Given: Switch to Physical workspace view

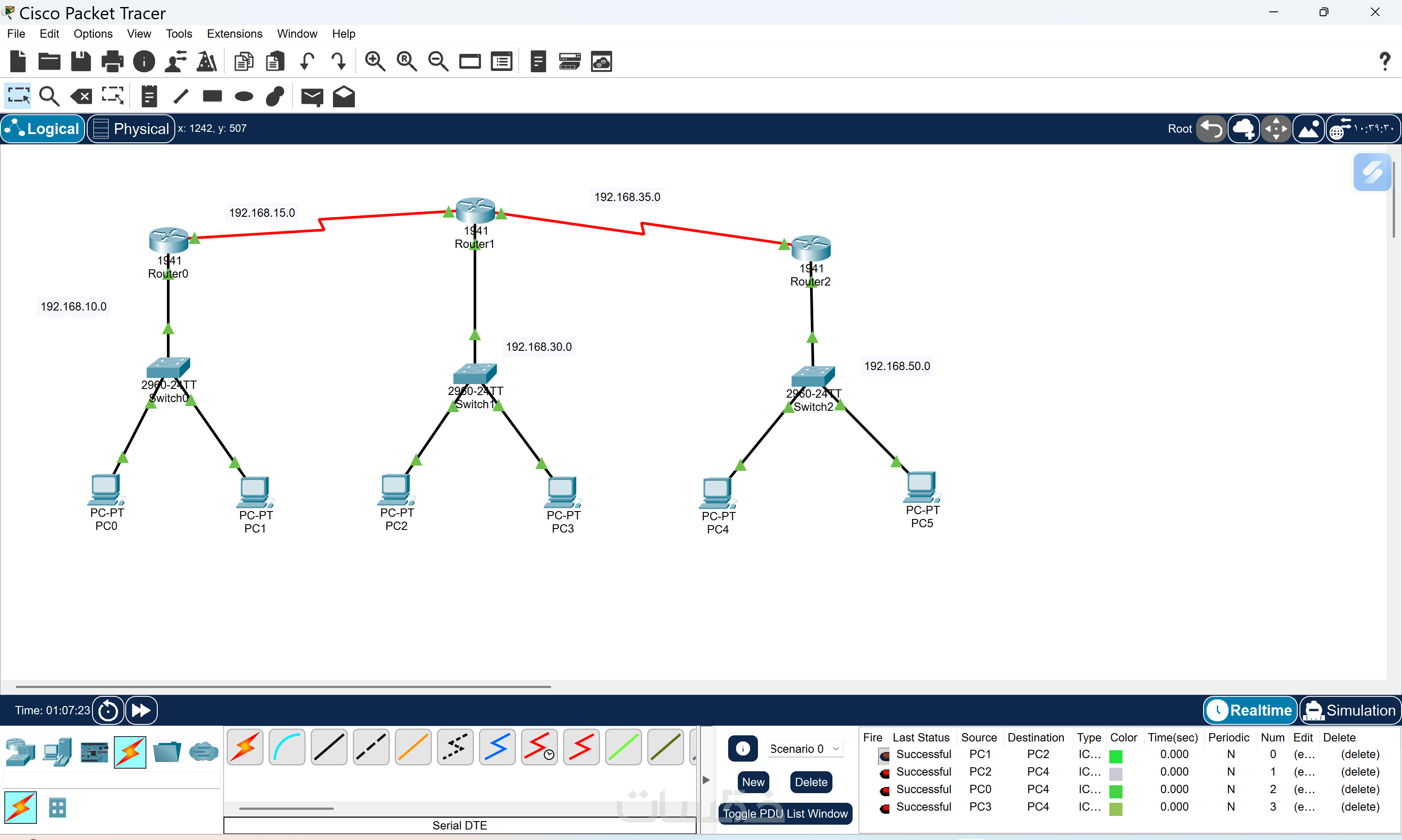Looking at the screenshot, I should point(131,128).
